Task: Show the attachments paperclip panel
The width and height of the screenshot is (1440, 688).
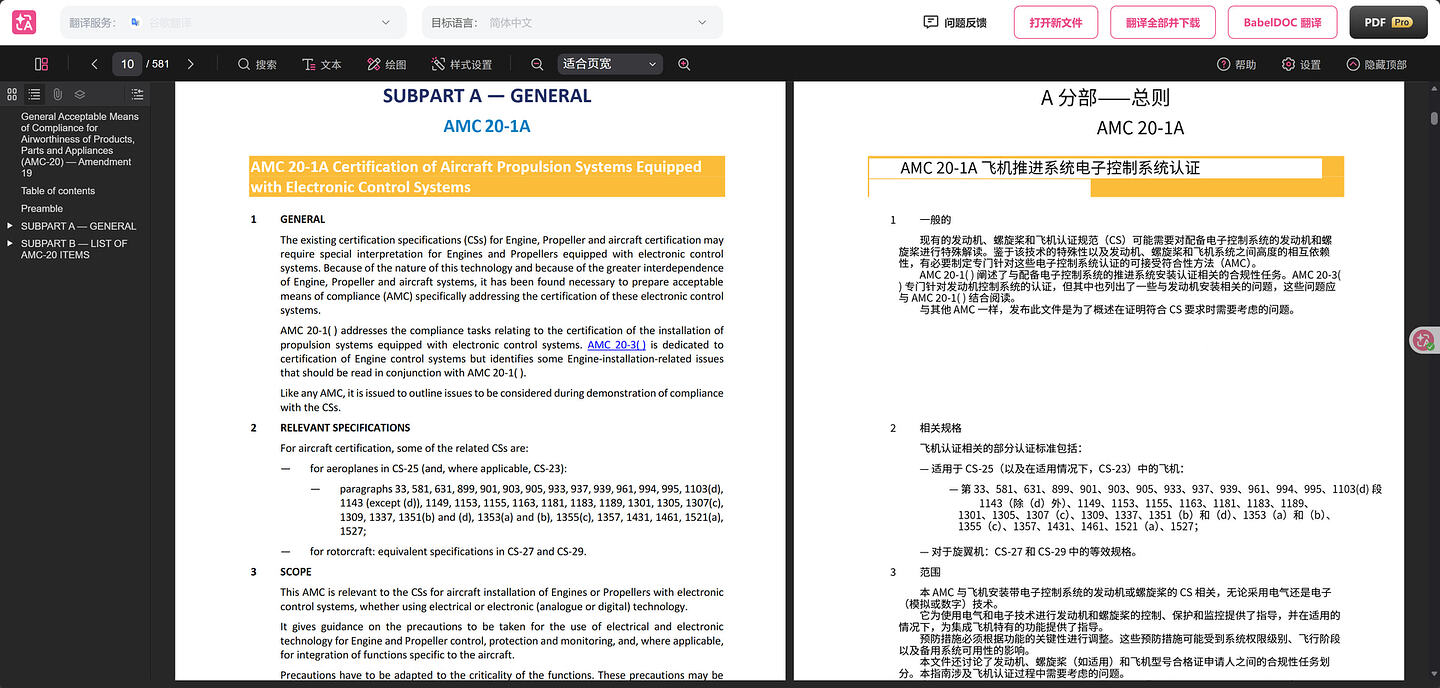Action: tap(57, 94)
